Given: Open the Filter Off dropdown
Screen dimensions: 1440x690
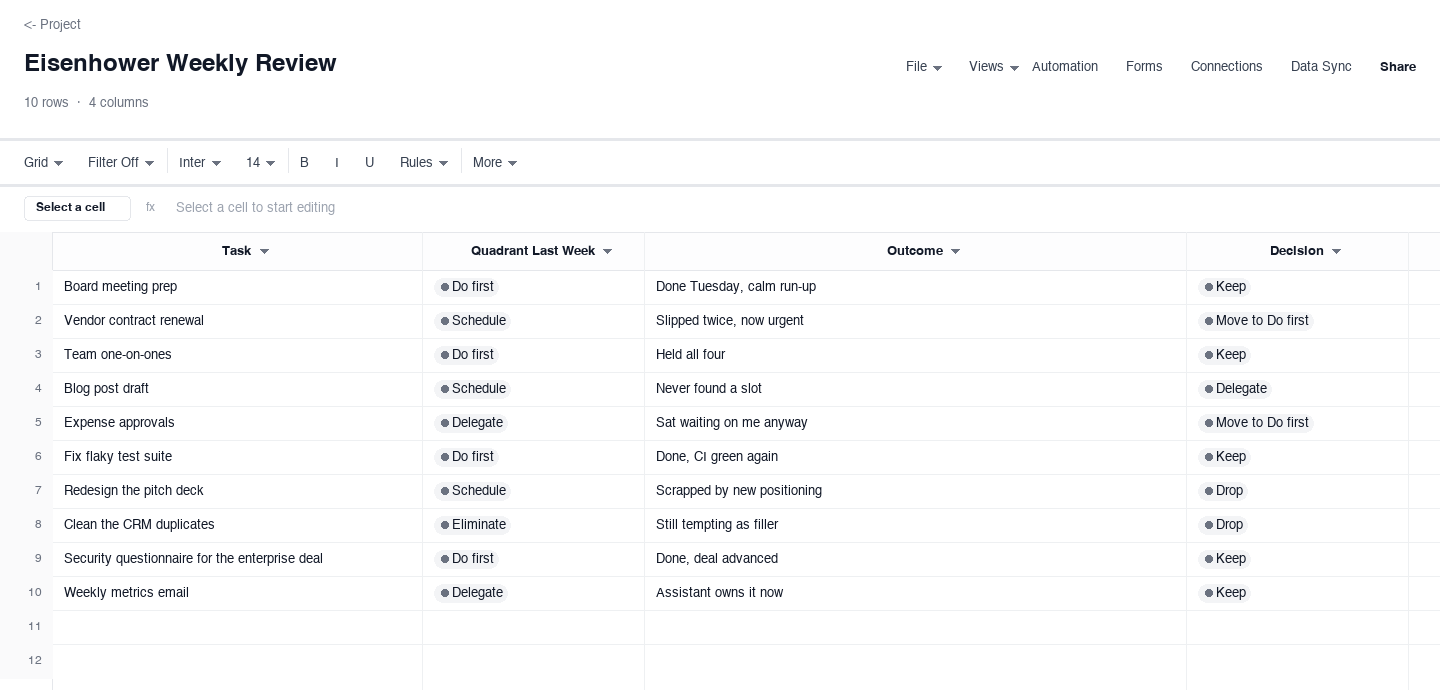Looking at the screenshot, I should point(121,162).
